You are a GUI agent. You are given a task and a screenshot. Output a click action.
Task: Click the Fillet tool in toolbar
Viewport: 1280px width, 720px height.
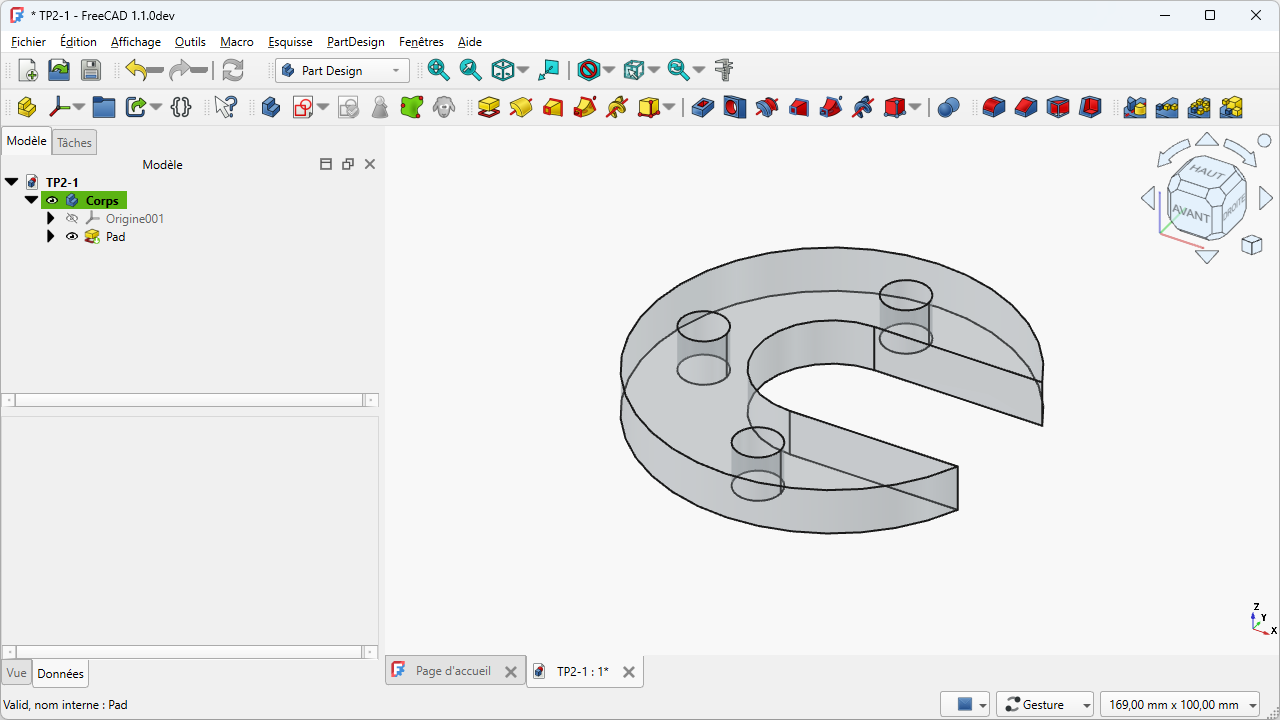[x=993, y=107]
